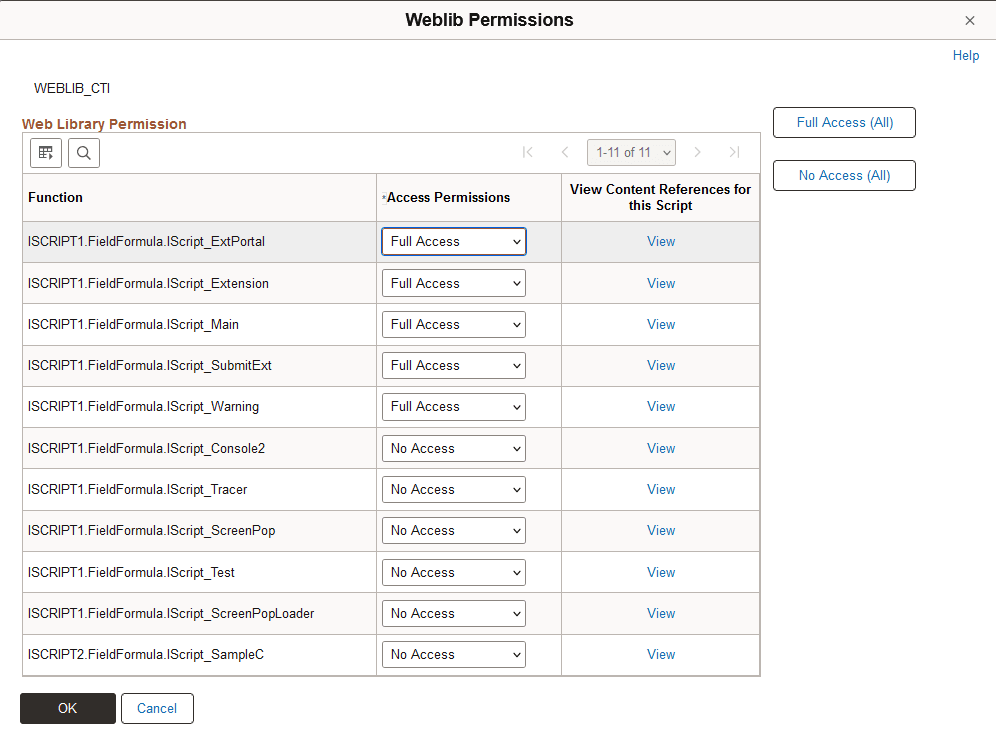View content references for IScript_Main
The width and height of the screenshot is (996, 731).
[660, 324]
